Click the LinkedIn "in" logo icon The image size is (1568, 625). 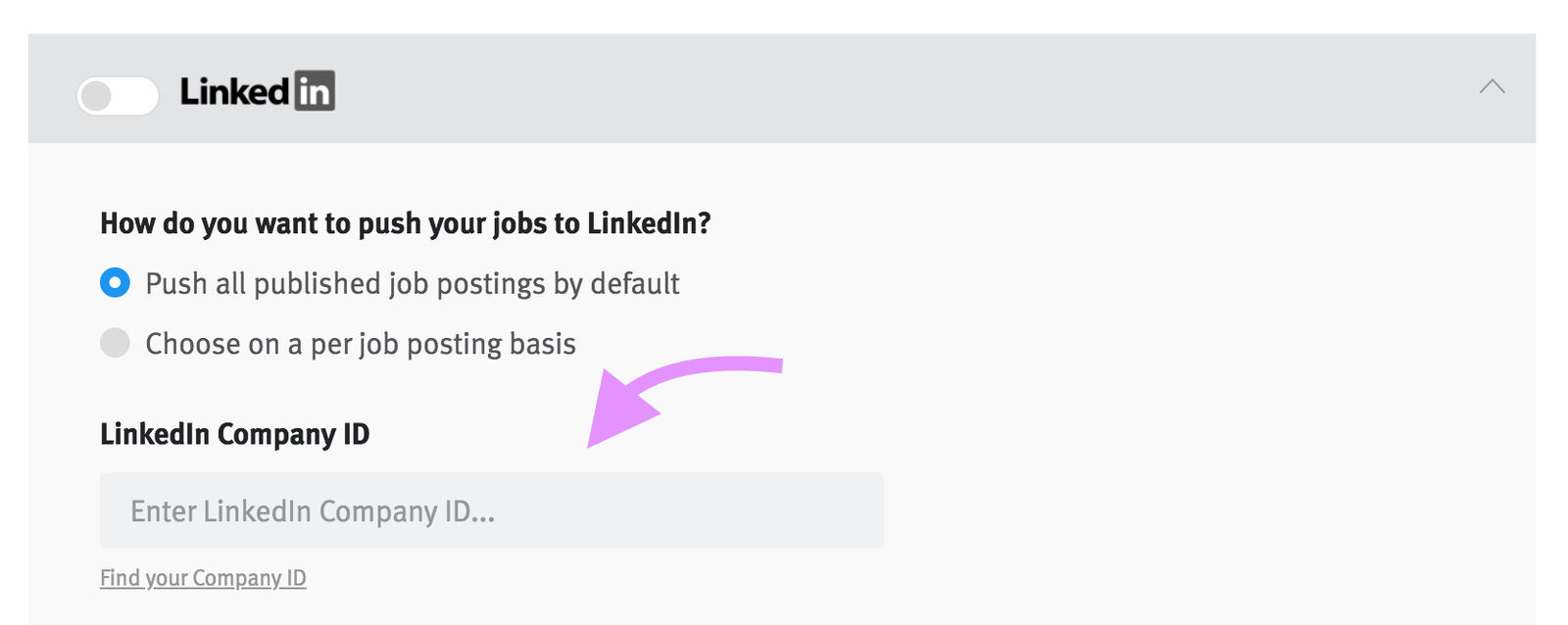point(316,90)
